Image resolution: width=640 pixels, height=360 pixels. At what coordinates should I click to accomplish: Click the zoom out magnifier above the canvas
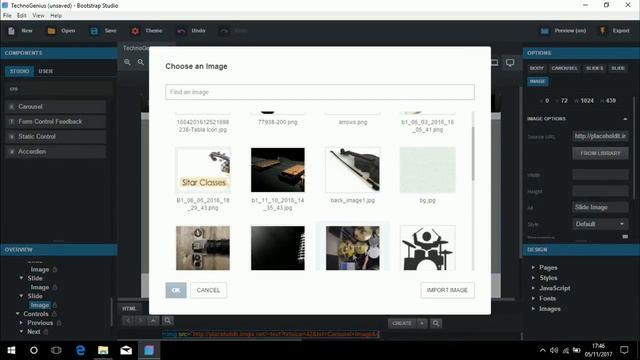(x=140, y=62)
